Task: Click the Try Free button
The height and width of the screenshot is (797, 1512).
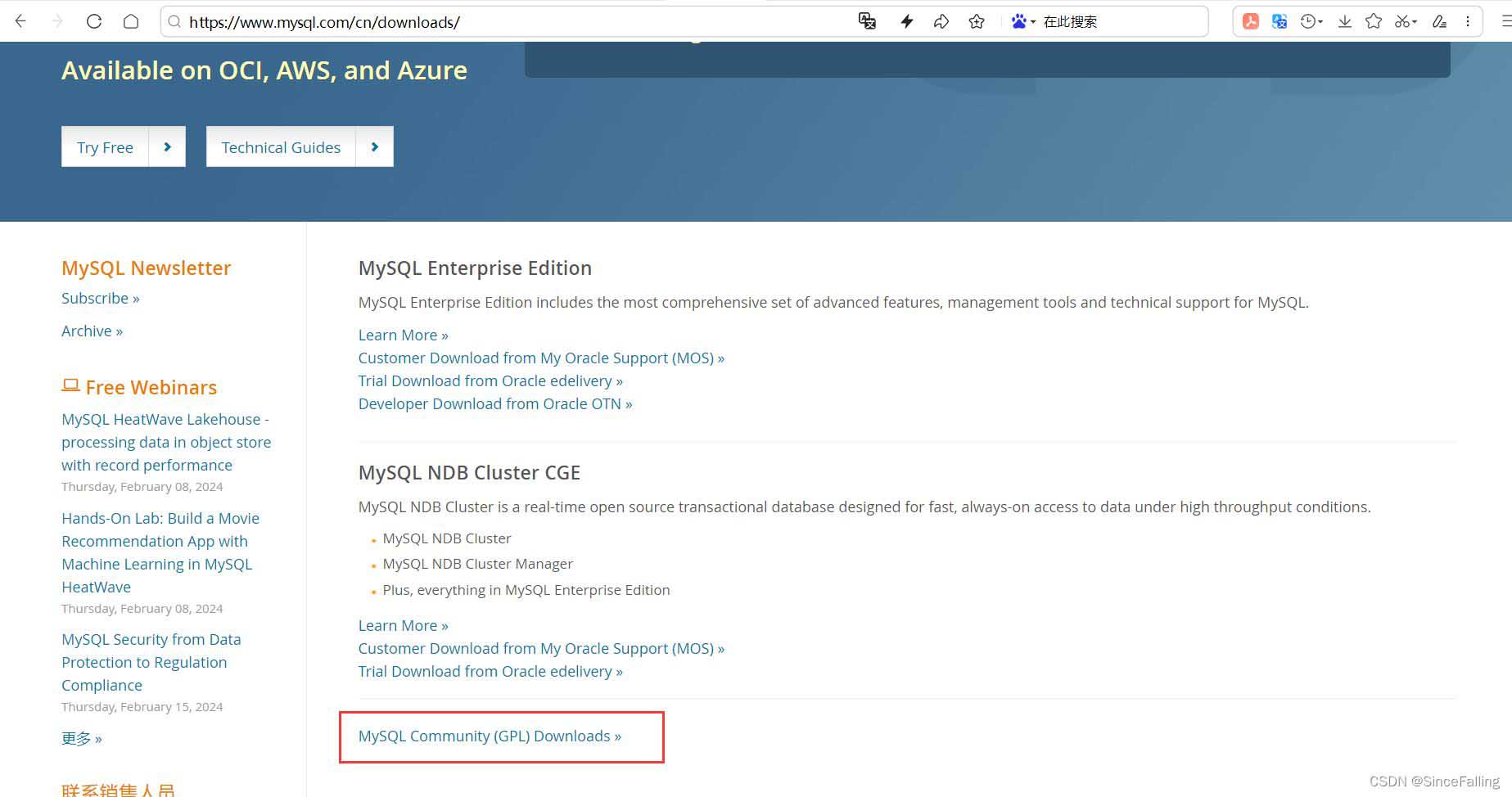Action: pyautogui.click(x=105, y=147)
